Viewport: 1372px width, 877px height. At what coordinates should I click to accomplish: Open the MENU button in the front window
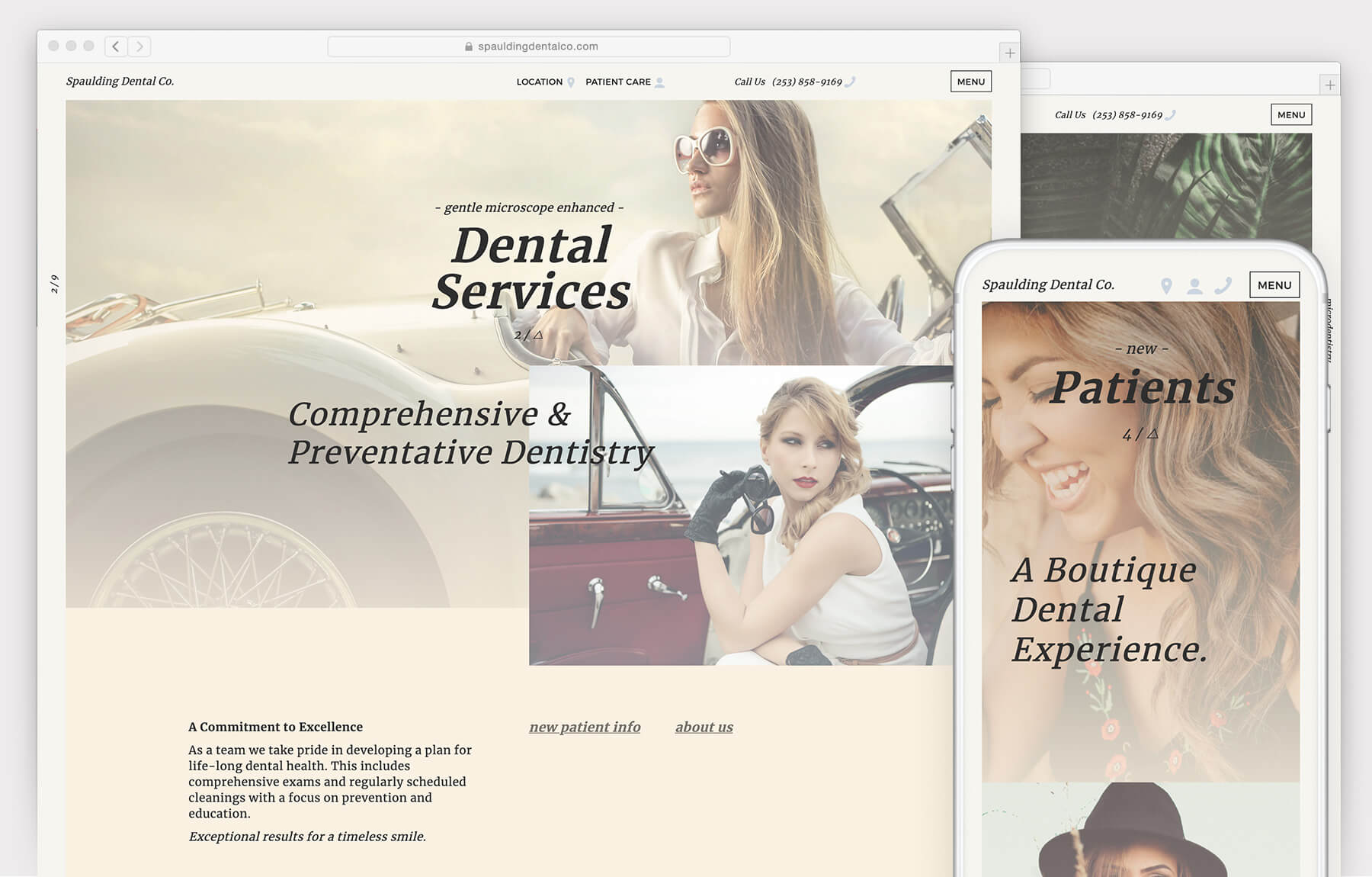coord(971,82)
